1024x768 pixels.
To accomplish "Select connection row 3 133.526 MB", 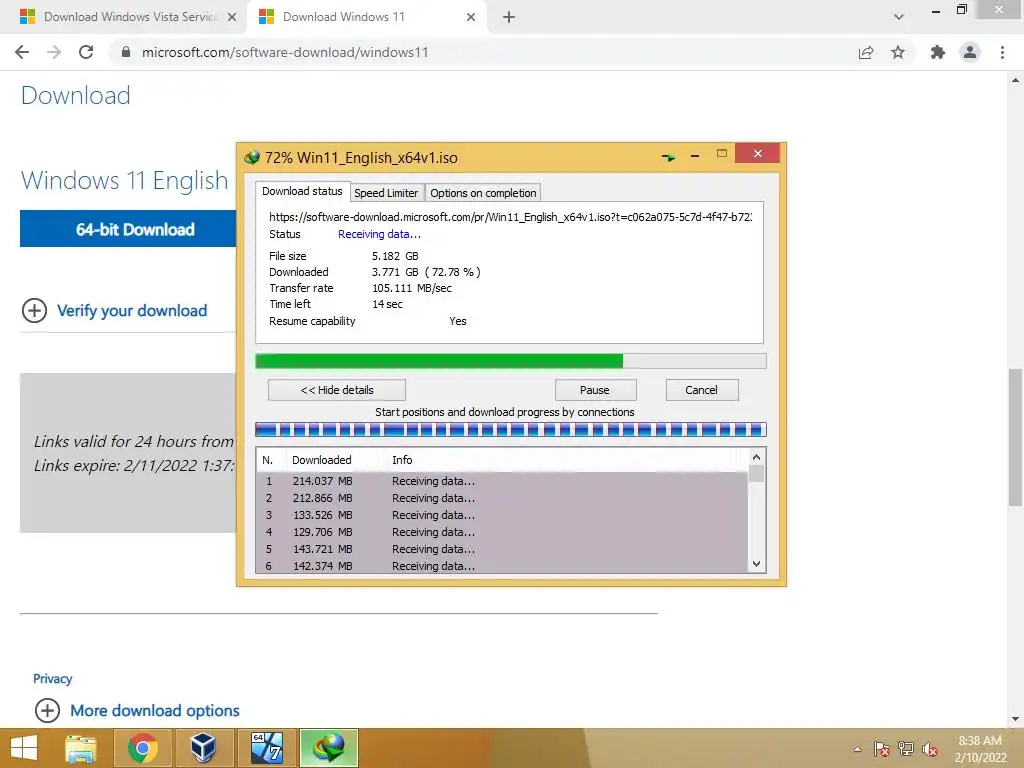I will (x=501, y=515).
